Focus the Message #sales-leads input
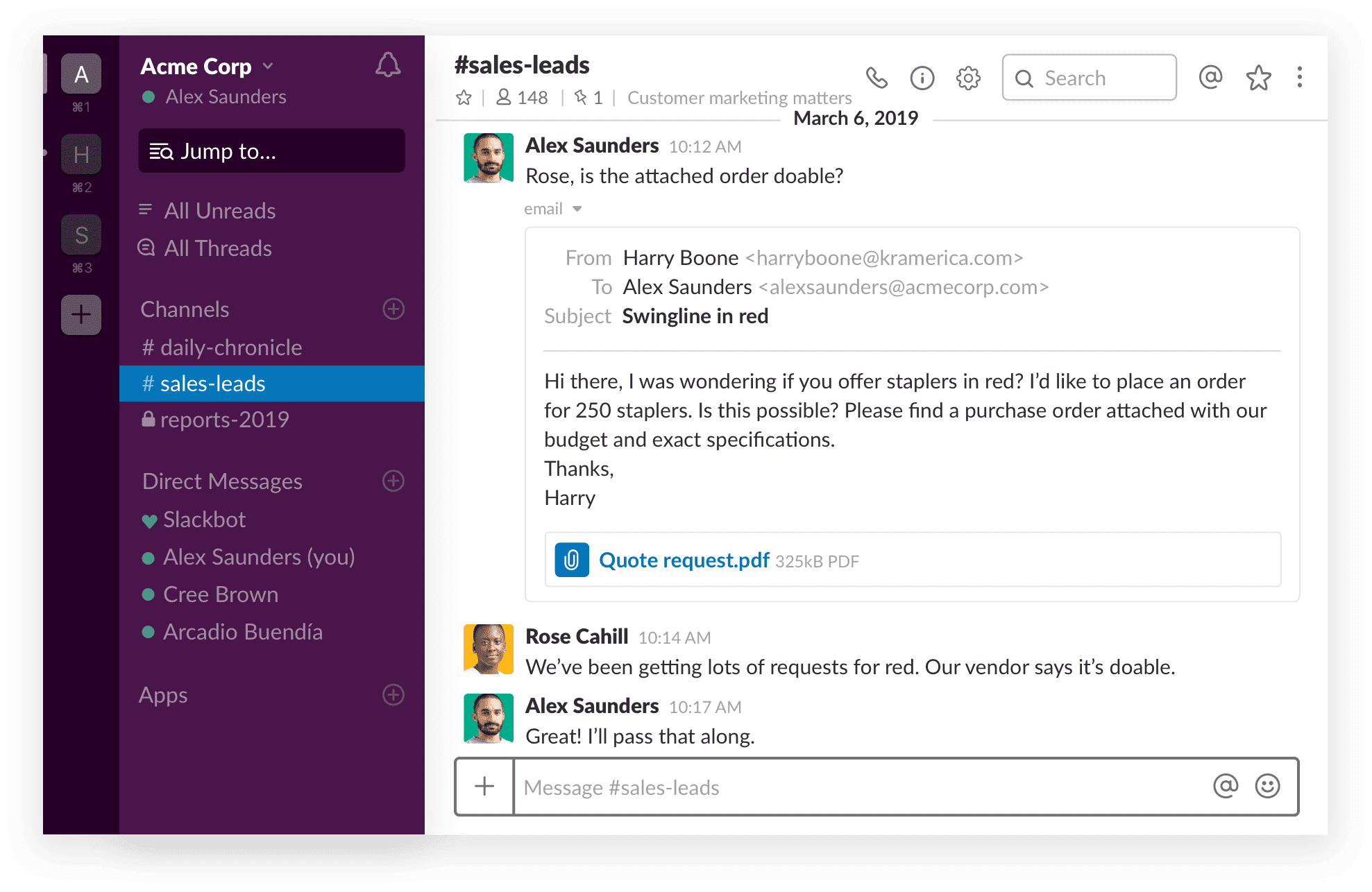Screen dimensions: 1372x892 click(x=859, y=787)
